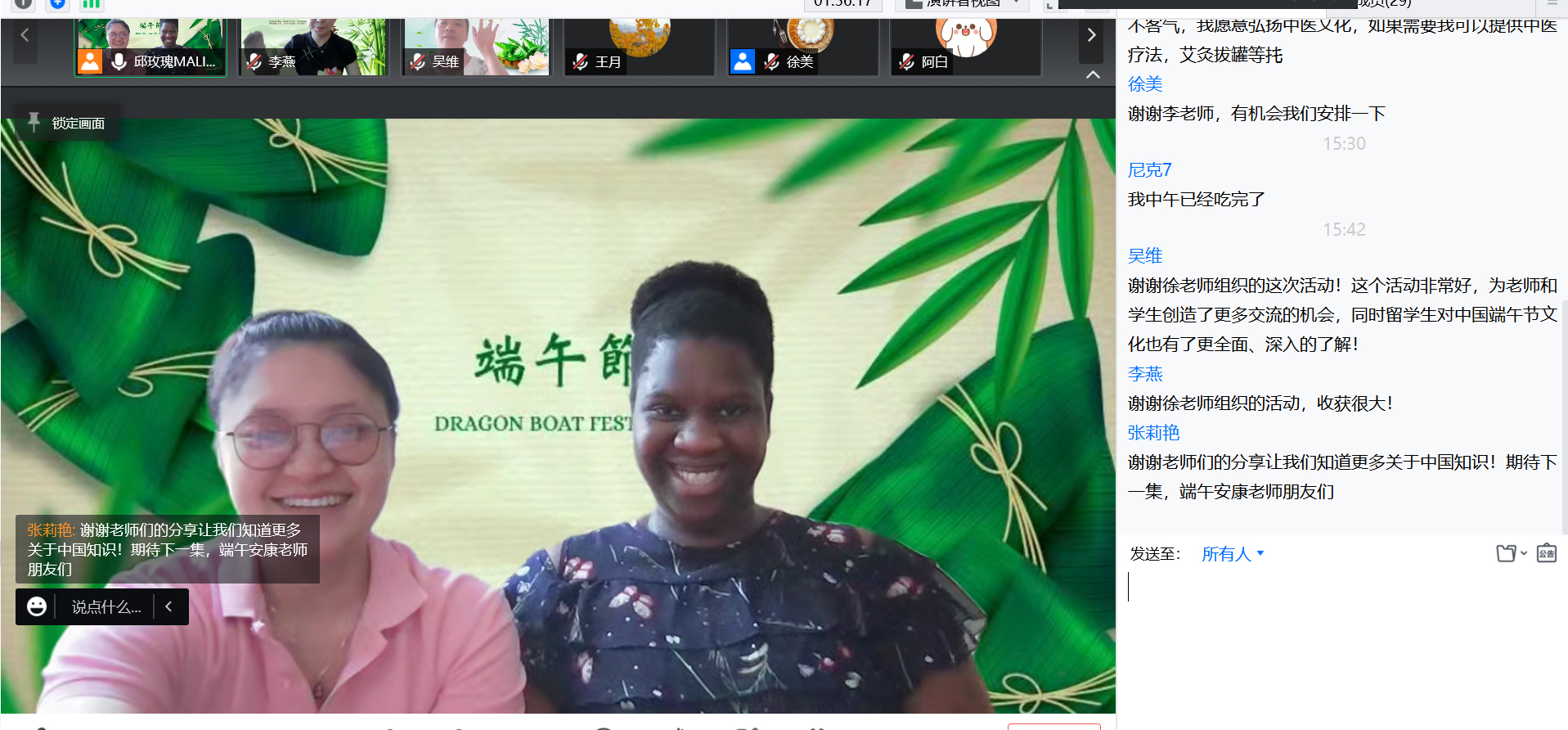Click the green signal bars icon
Screen dimensions: 1568x730
(x=91, y=4)
